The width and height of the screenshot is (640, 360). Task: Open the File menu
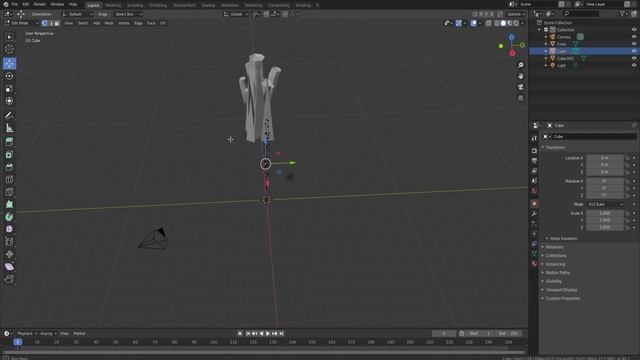point(15,4)
